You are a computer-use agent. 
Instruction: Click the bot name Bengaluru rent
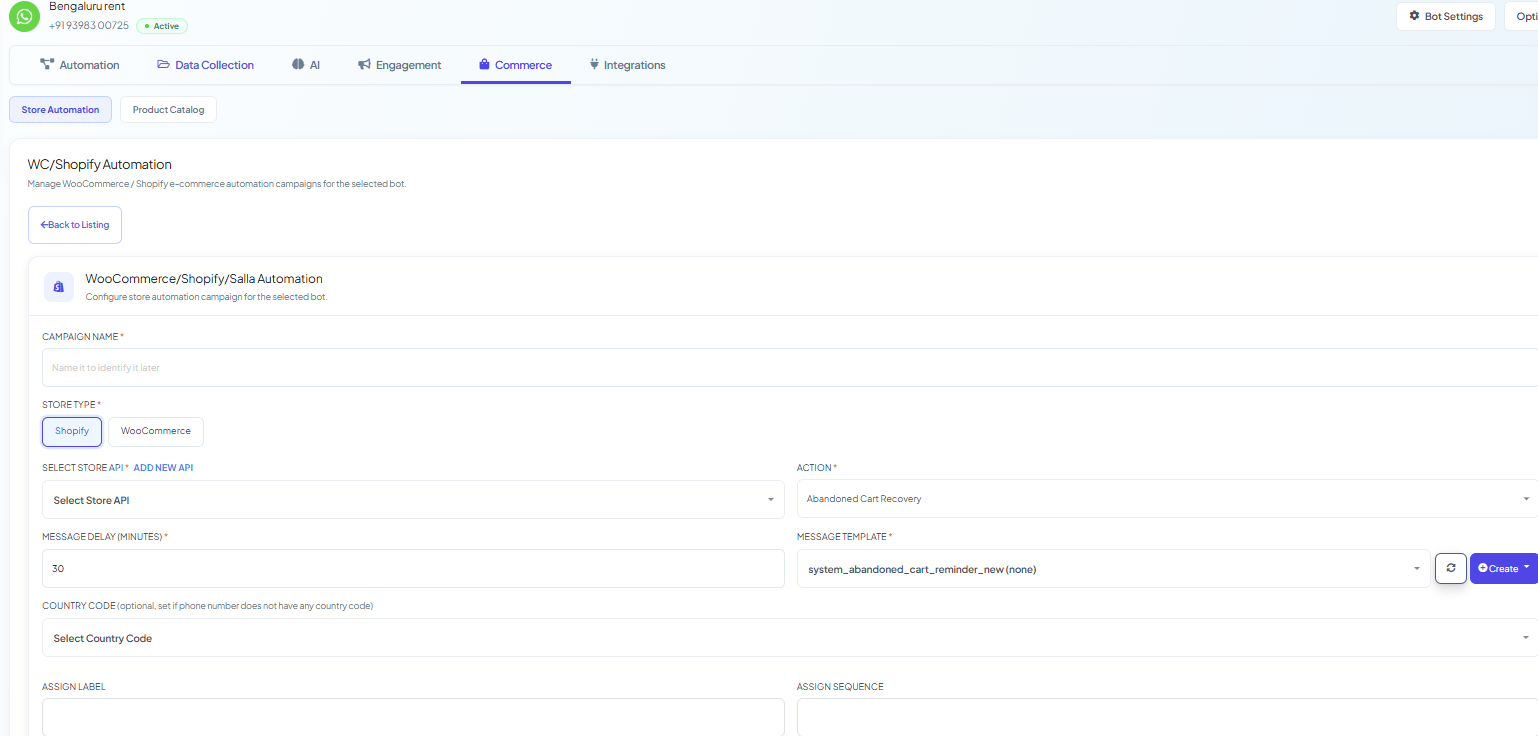(87, 6)
